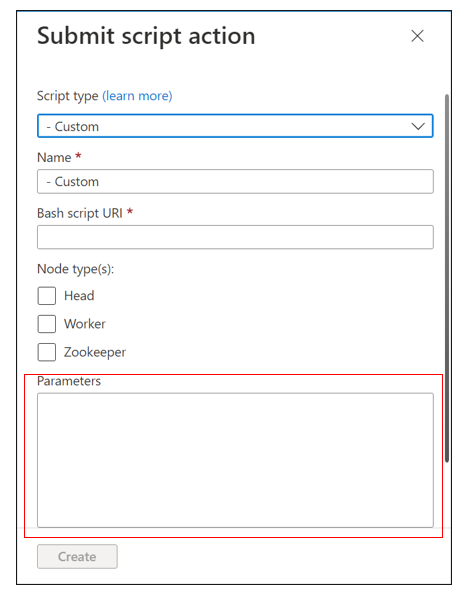
Task: Select the Zookeeper label text
Action: point(95,352)
